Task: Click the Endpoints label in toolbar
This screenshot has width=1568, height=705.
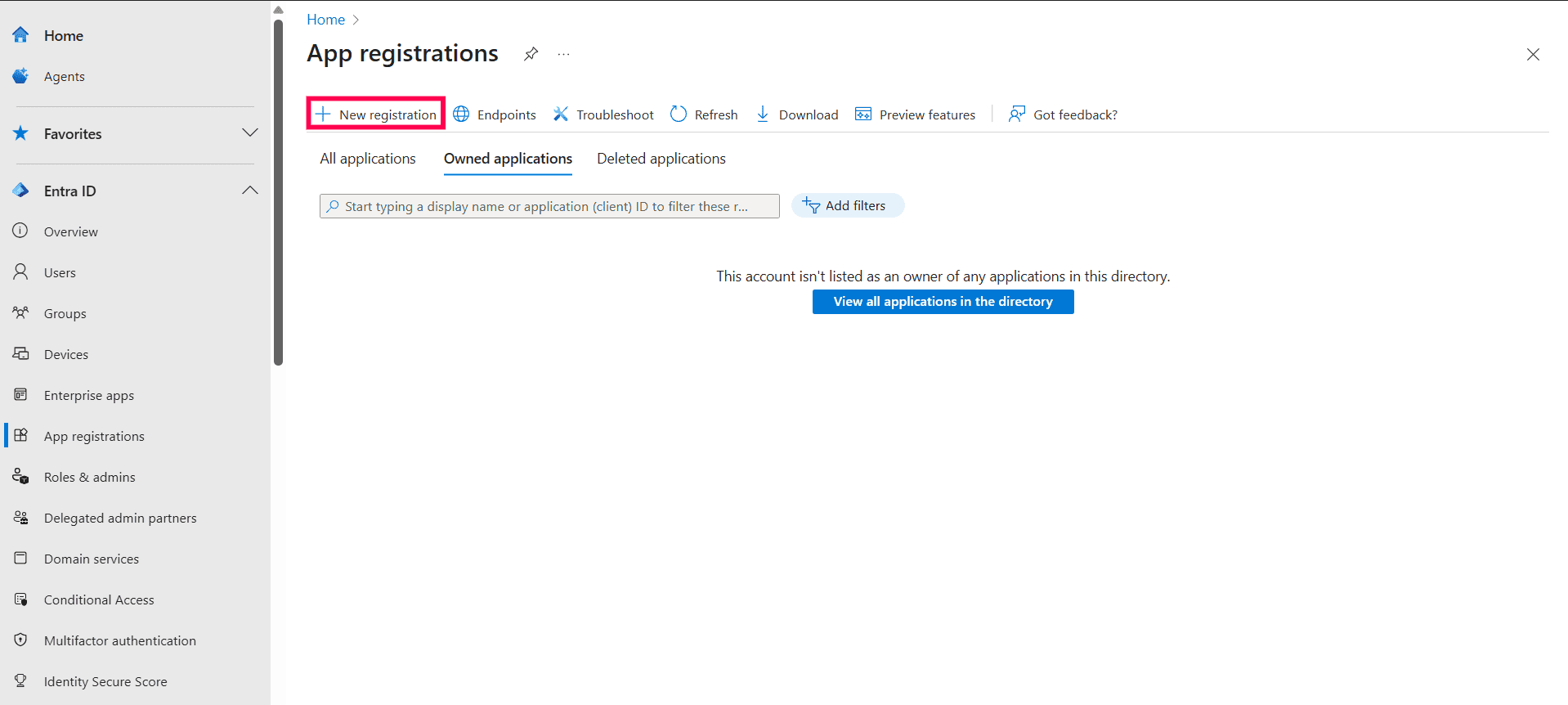Action: [x=507, y=115]
